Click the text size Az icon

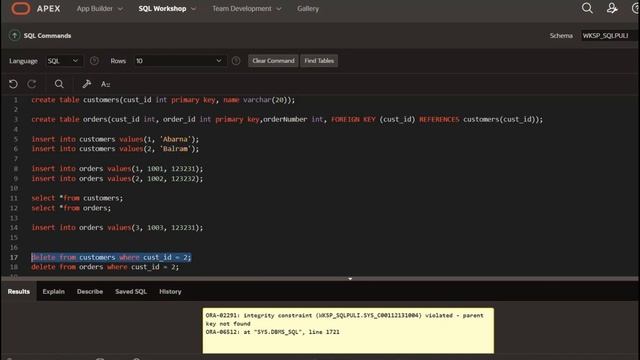(x=106, y=84)
